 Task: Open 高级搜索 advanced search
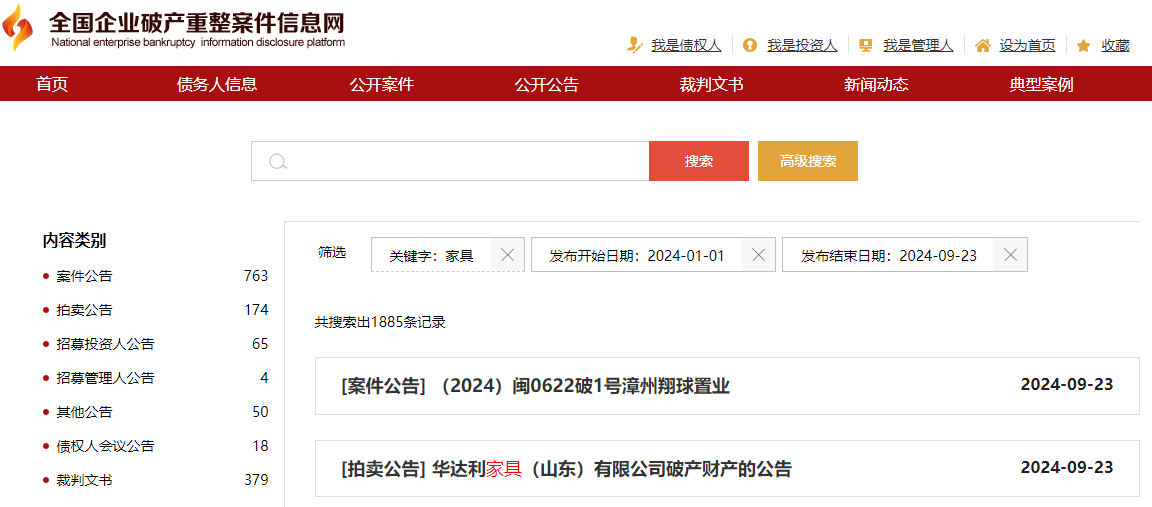click(807, 161)
